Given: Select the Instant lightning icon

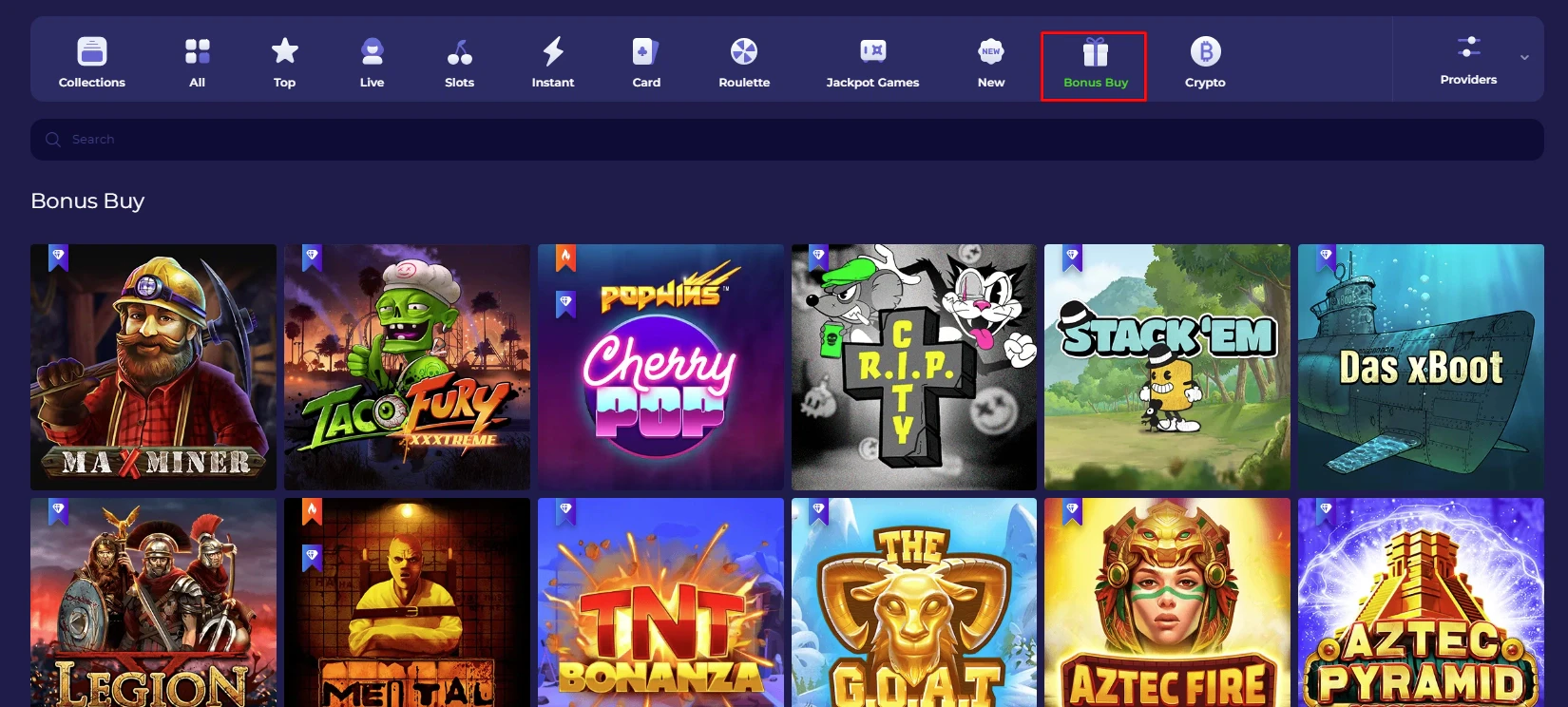Looking at the screenshot, I should [553, 50].
